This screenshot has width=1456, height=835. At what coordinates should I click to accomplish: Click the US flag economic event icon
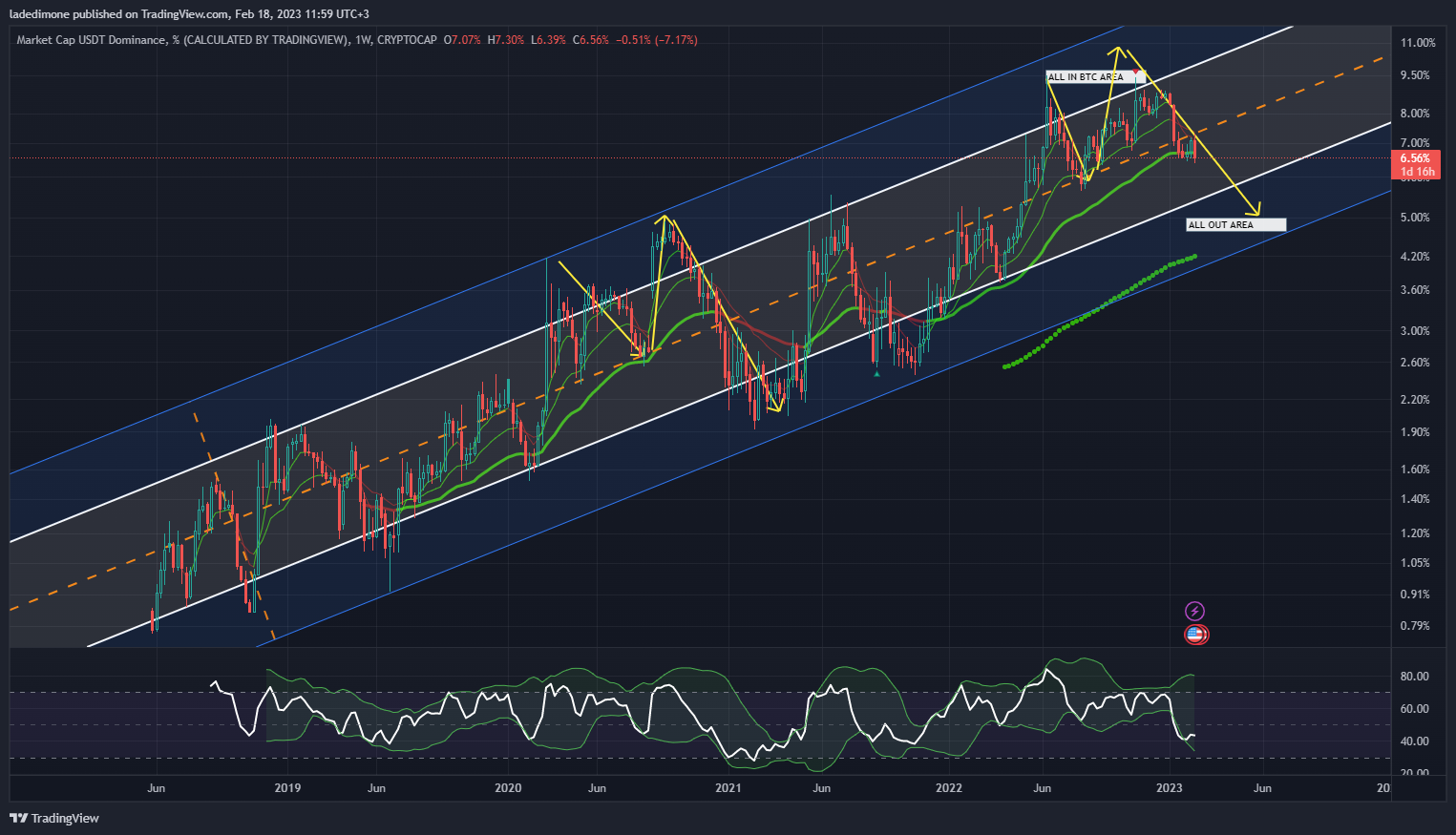1195,634
